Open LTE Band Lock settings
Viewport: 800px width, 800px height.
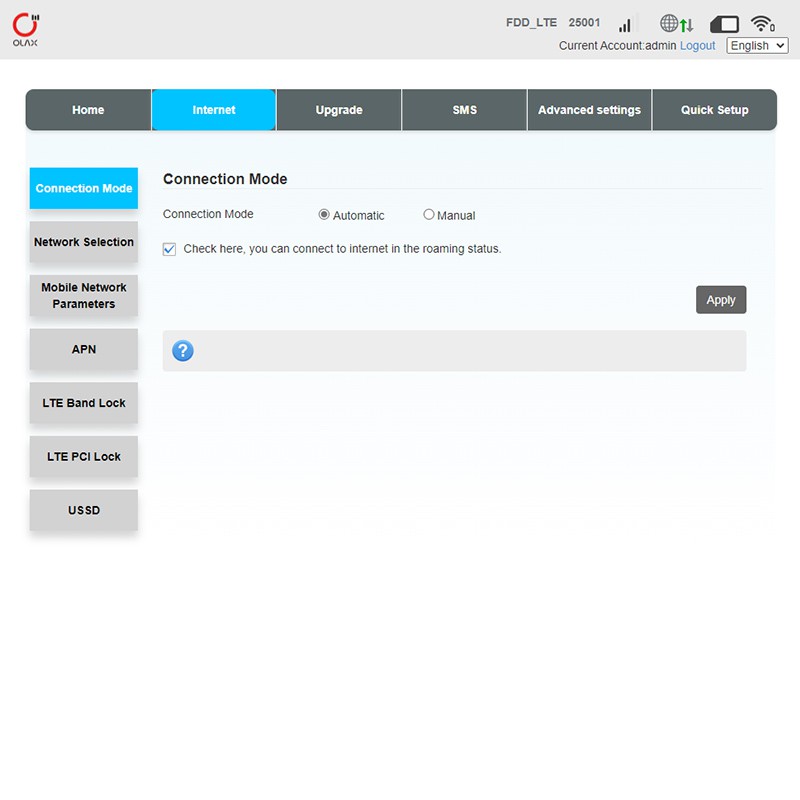(x=84, y=403)
